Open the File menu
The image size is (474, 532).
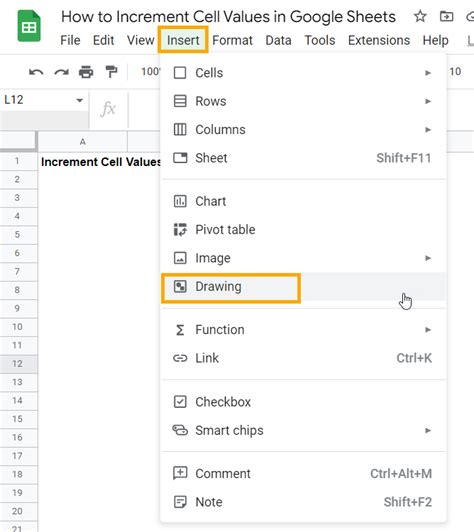coord(70,40)
